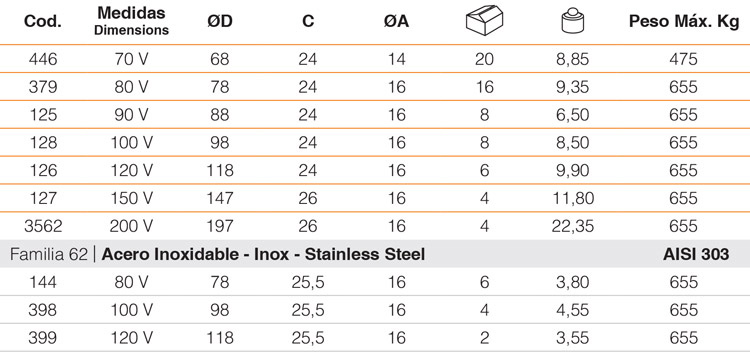Click the 475 max weight value
The height and width of the screenshot is (364, 750).
(x=684, y=59)
